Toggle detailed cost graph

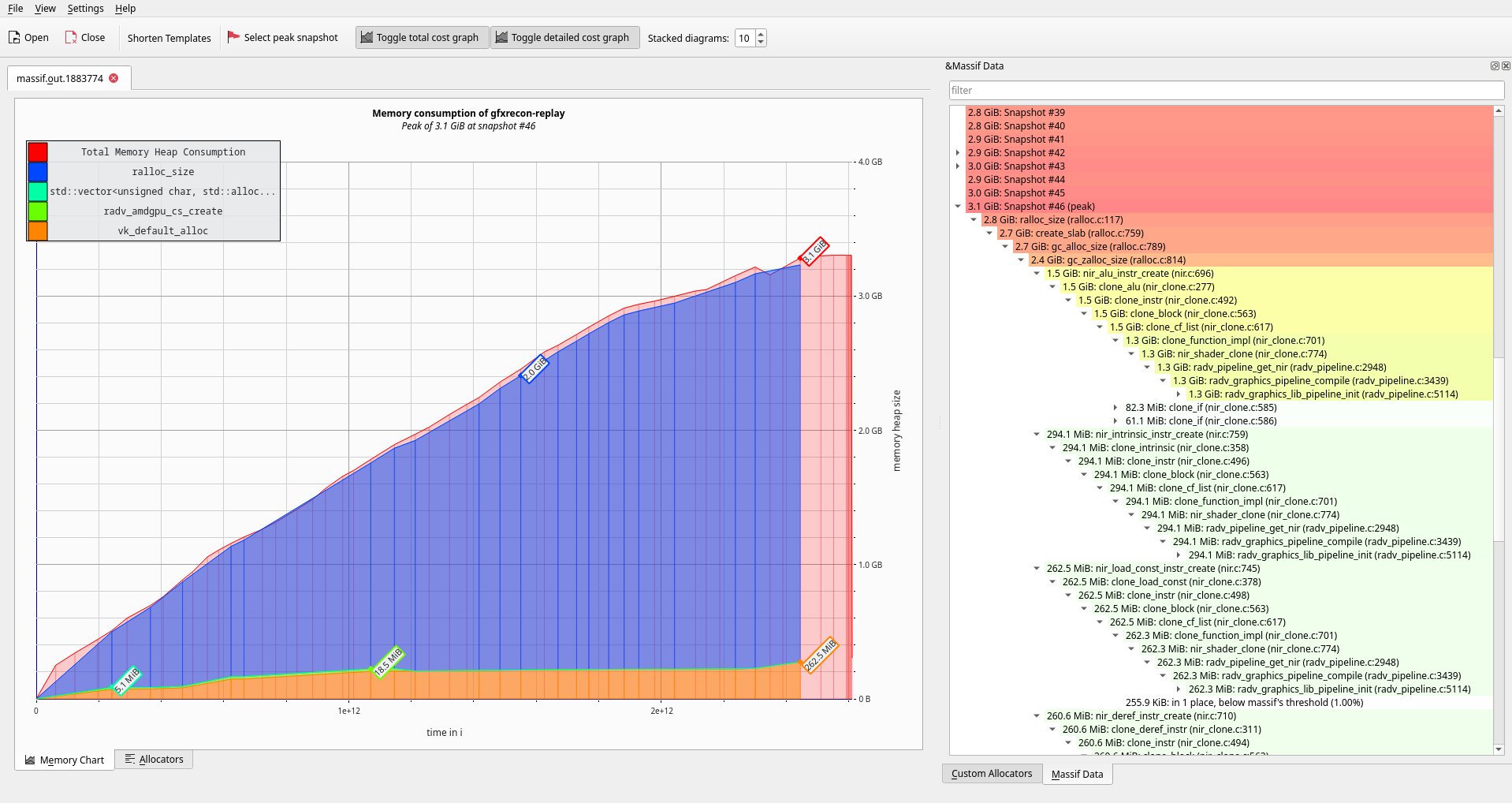(563, 38)
